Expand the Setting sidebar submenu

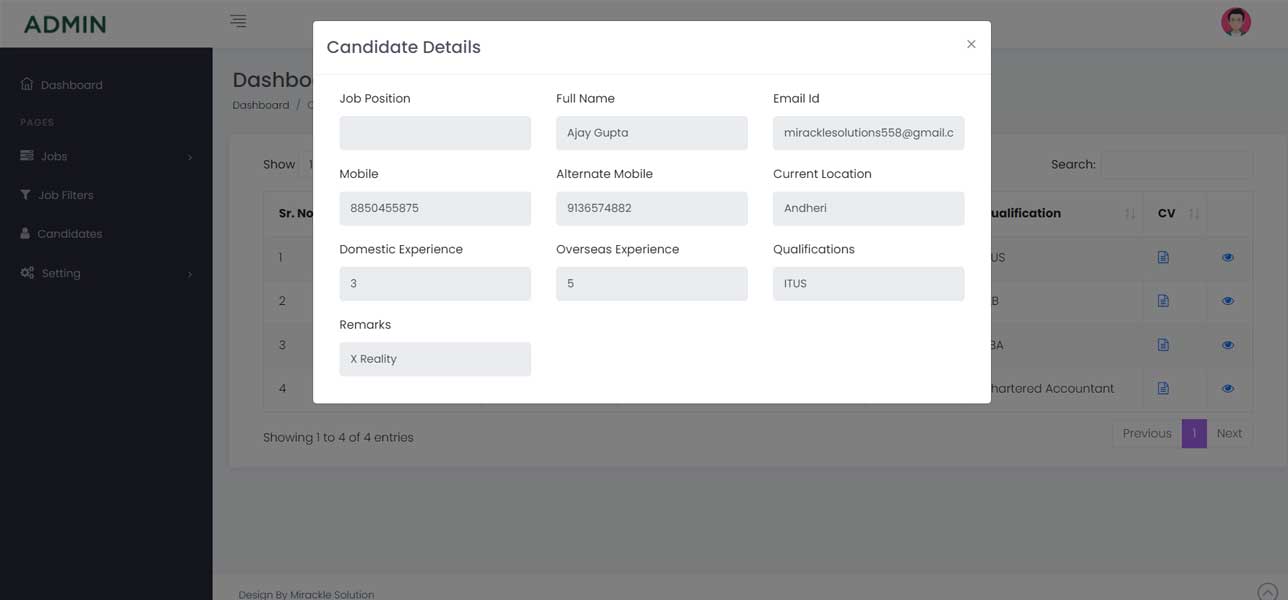pyautogui.click(x=106, y=273)
